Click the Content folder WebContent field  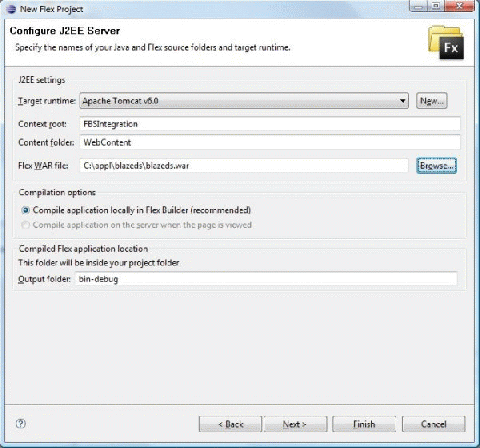tap(270, 143)
